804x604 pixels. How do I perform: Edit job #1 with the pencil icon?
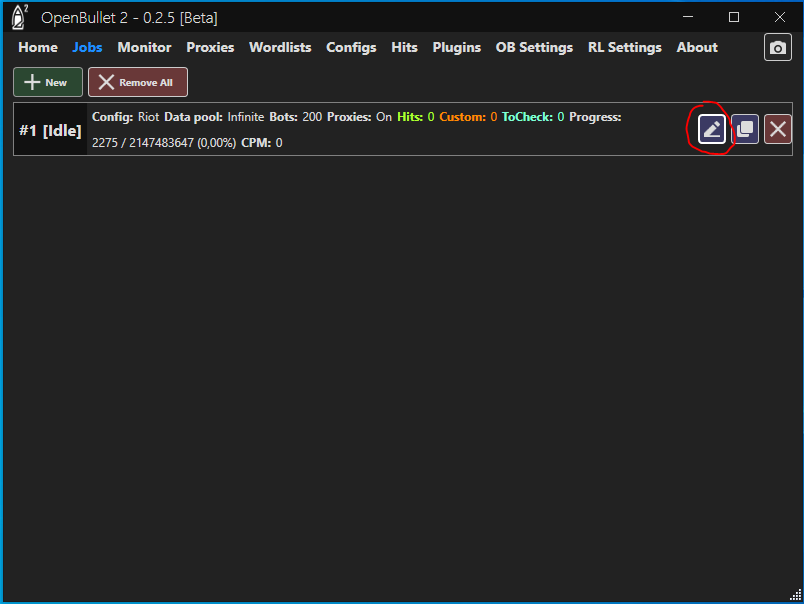point(712,129)
